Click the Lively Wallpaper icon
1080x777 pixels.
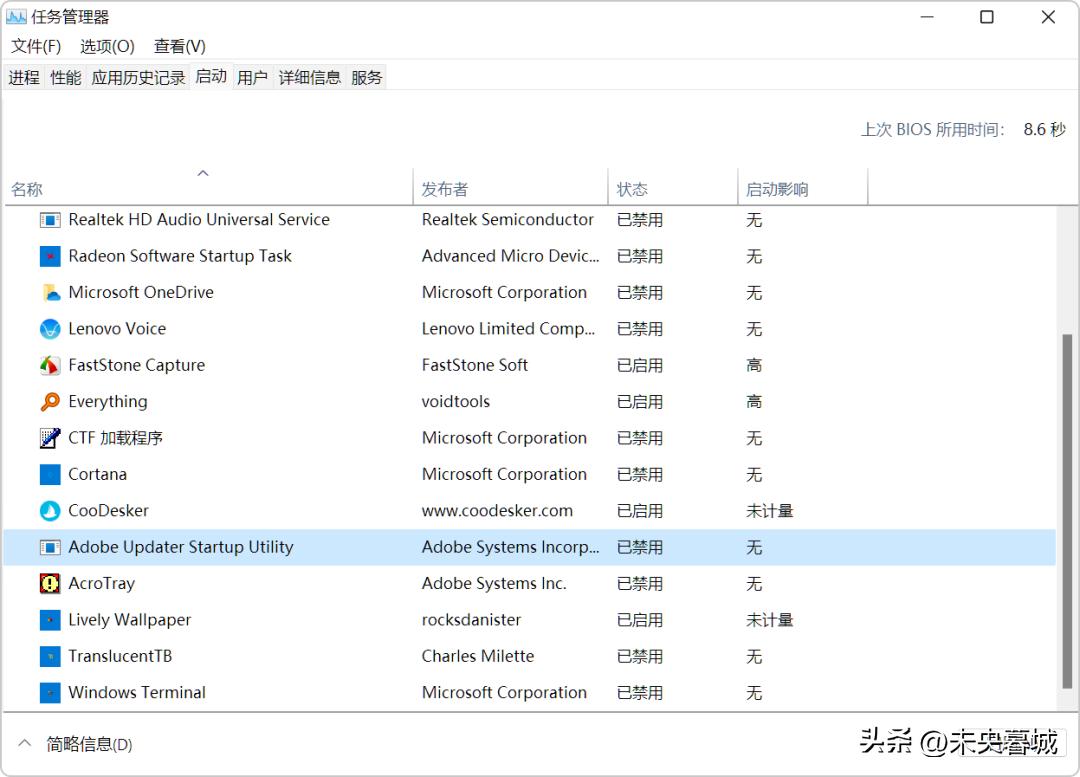[x=50, y=620]
